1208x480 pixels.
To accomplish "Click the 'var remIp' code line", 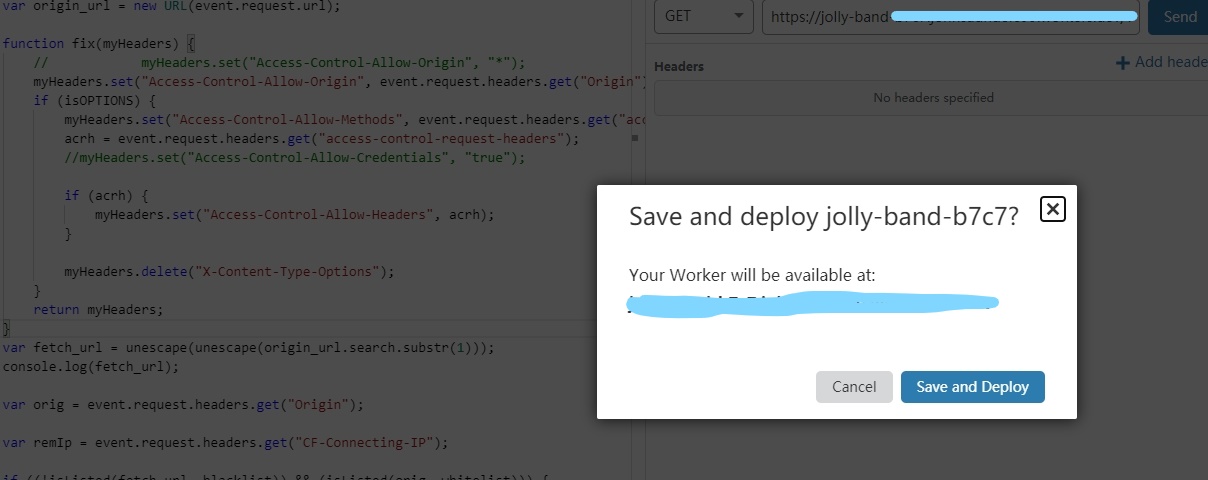I will click(226, 443).
